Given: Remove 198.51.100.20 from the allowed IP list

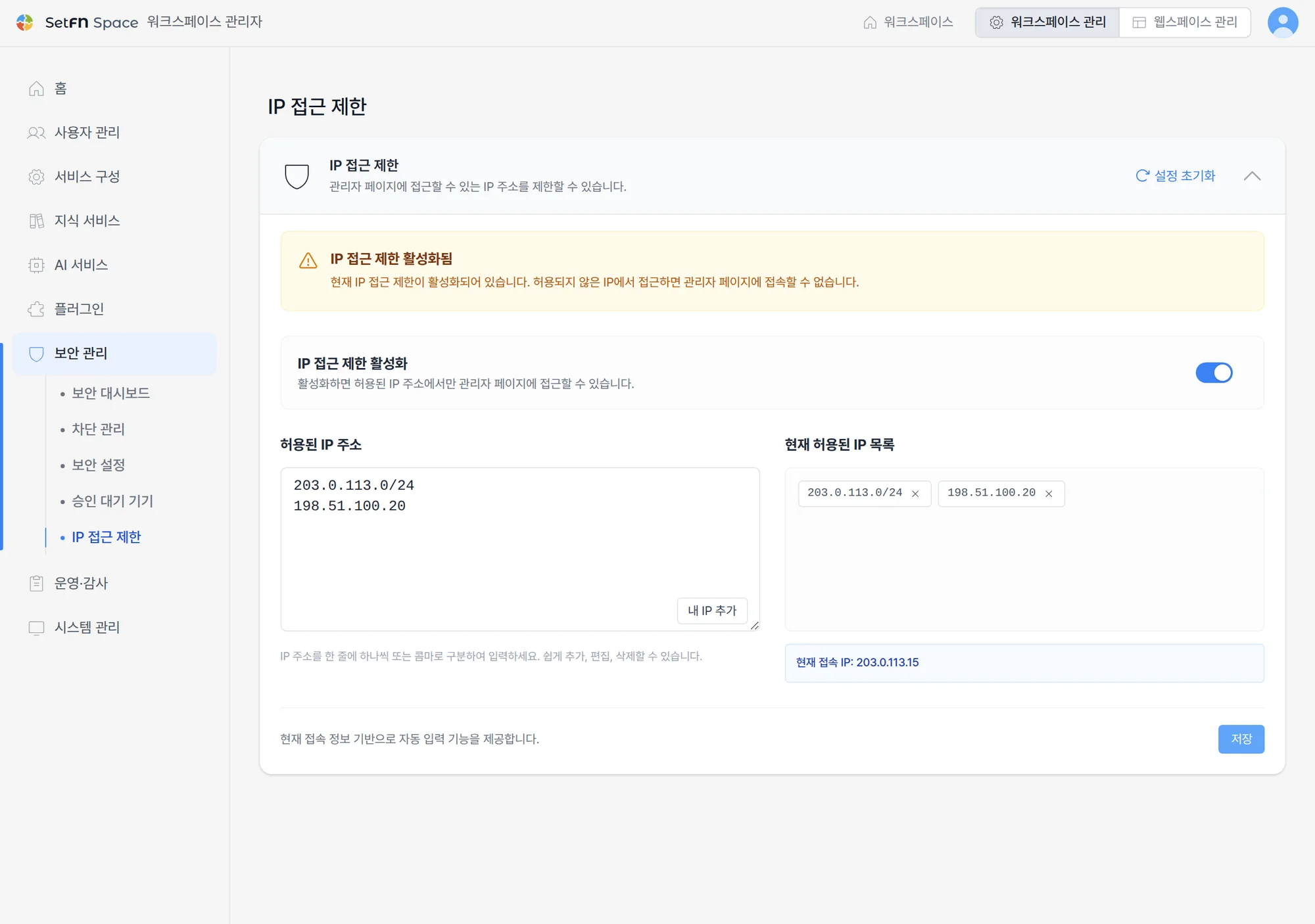Looking at the screenshot, I should [x=1049, y=494].
